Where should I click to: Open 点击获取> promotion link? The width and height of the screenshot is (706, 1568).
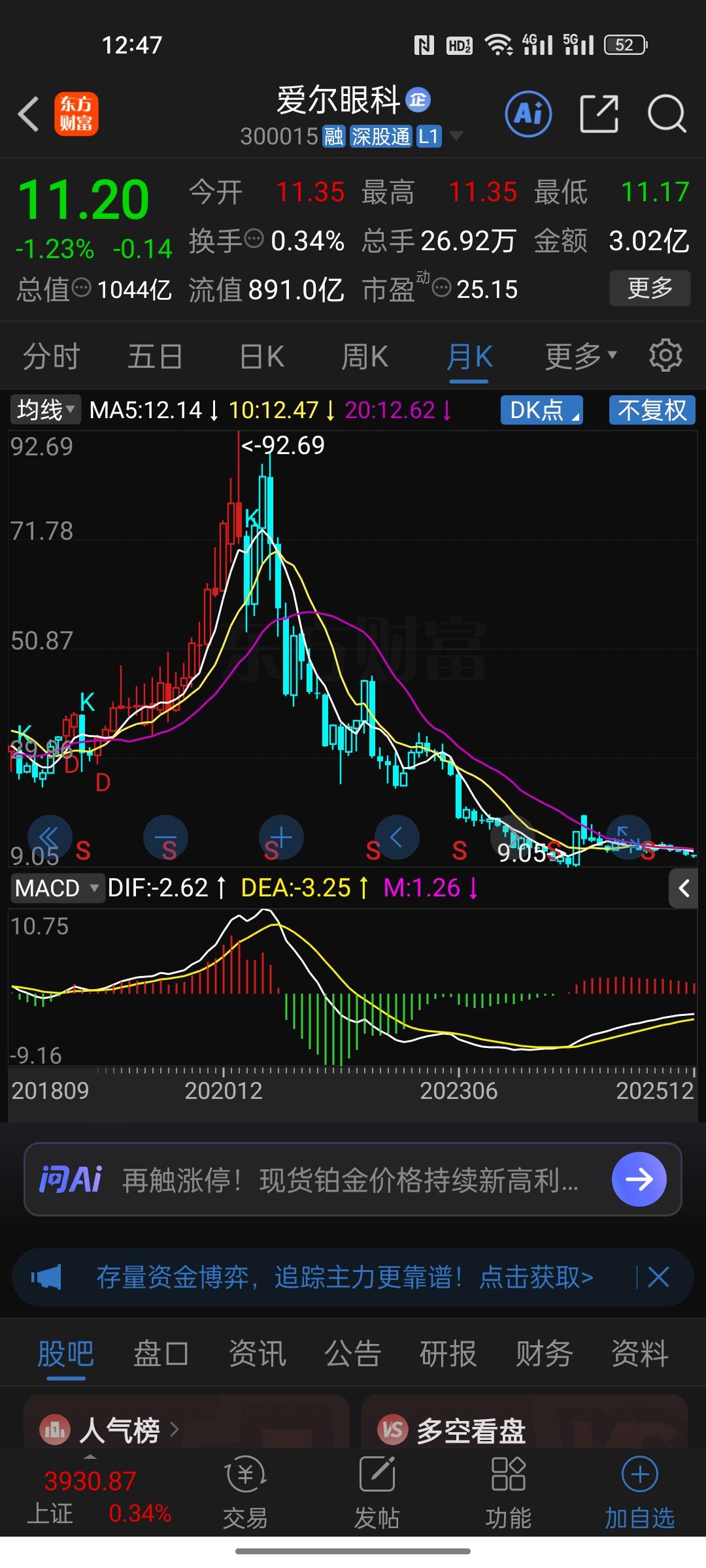(x=537, y=1277)
